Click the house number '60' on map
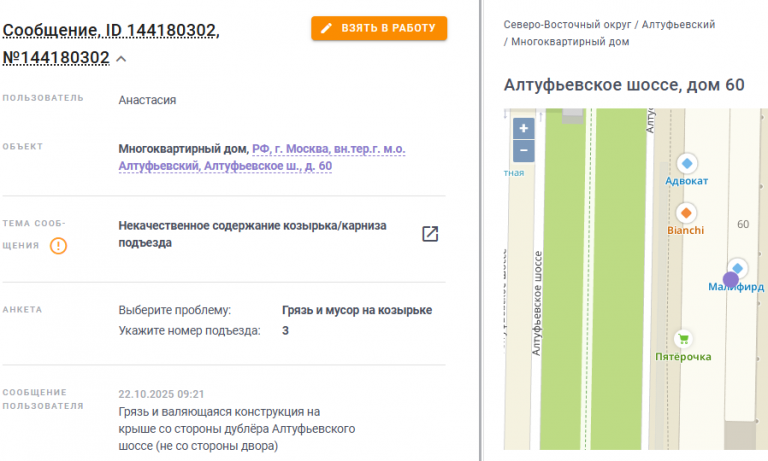 click(743, 224)
